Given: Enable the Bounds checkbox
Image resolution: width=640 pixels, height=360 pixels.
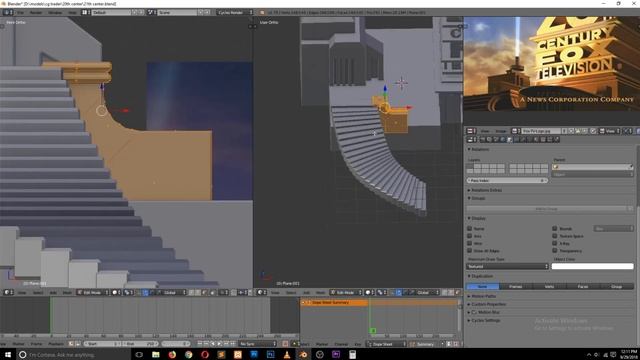Looking at the screenshot, I should (554, 229).
